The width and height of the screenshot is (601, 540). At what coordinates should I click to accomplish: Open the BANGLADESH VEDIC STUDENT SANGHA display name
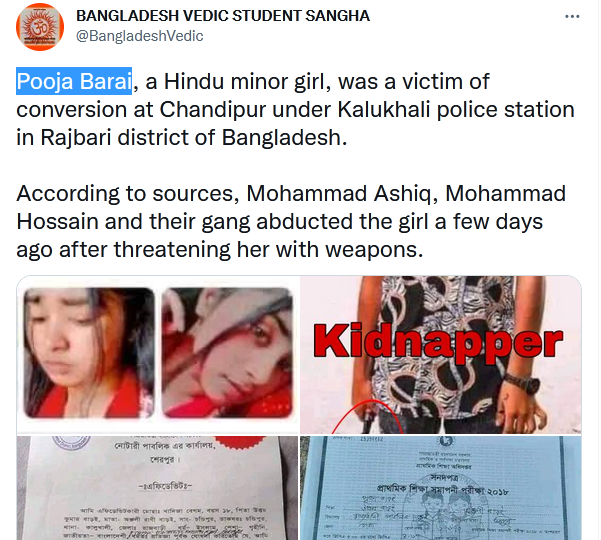pos(223,16)
